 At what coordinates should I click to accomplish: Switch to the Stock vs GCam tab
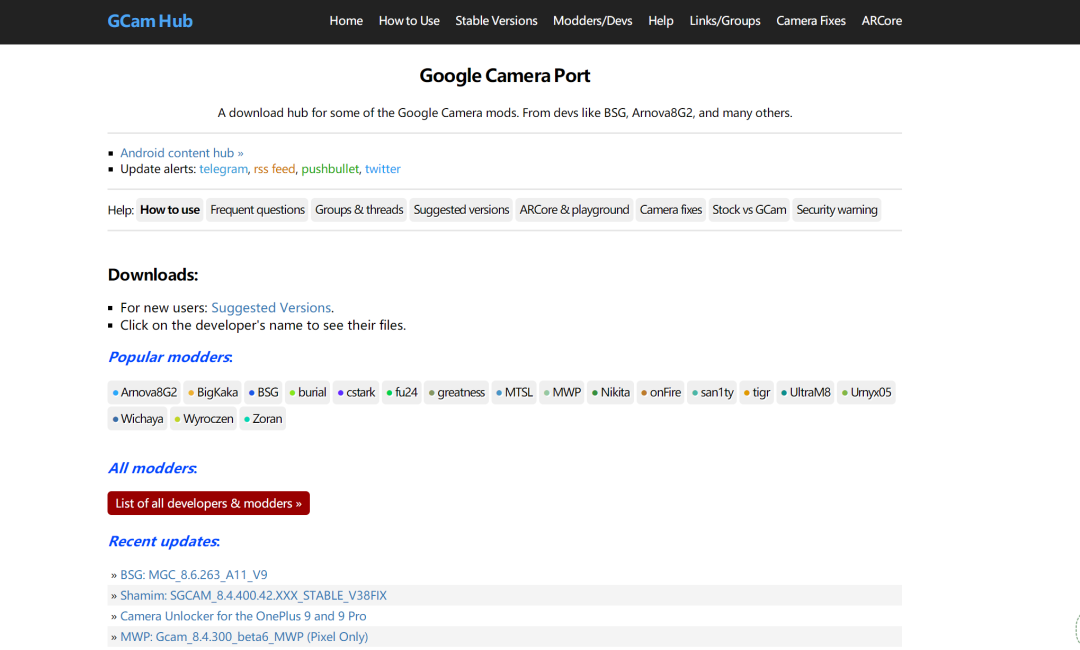point(749,210)
